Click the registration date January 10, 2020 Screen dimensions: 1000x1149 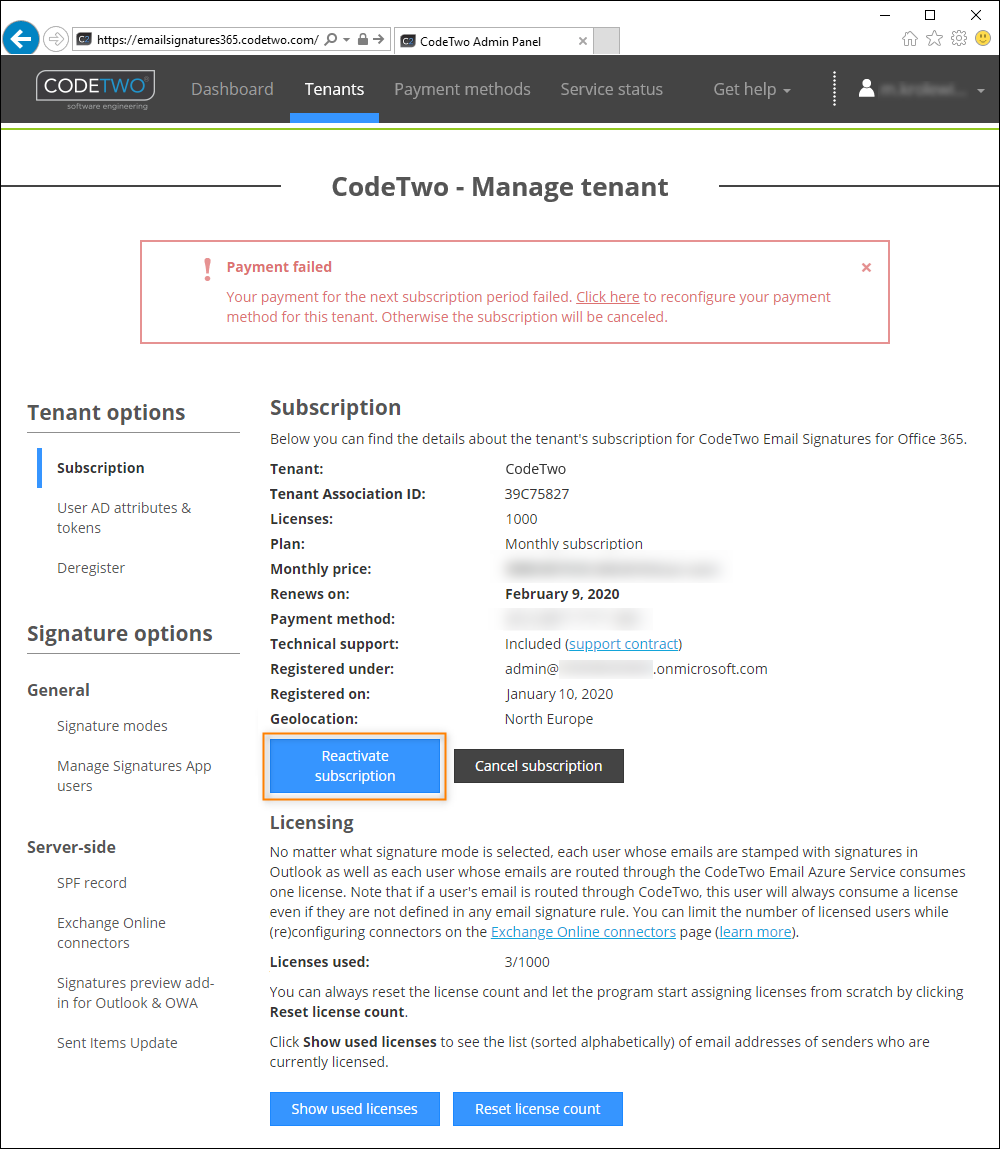click(559, 694)
